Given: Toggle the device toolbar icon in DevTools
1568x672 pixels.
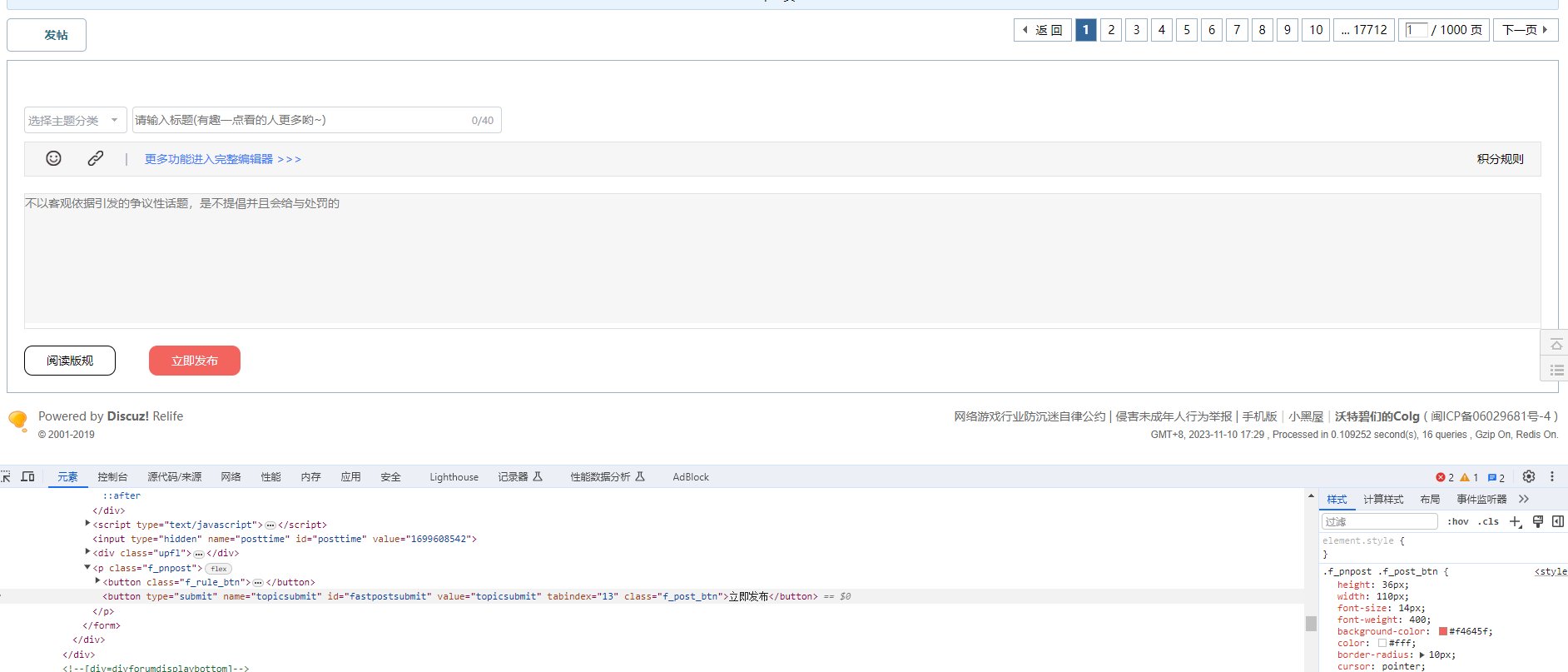Looking at the screenshot, I should click(27, 477).
